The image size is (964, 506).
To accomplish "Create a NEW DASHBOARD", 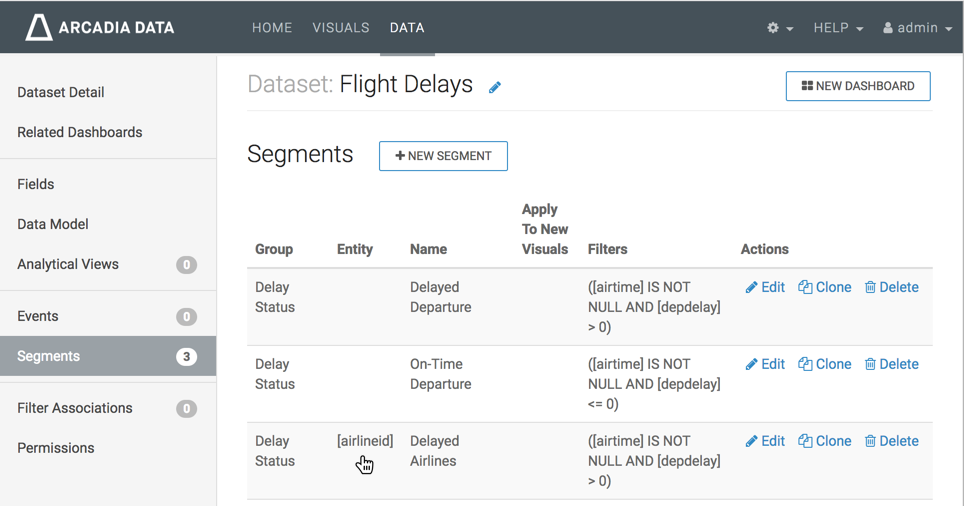I will (x=858, y=86).
